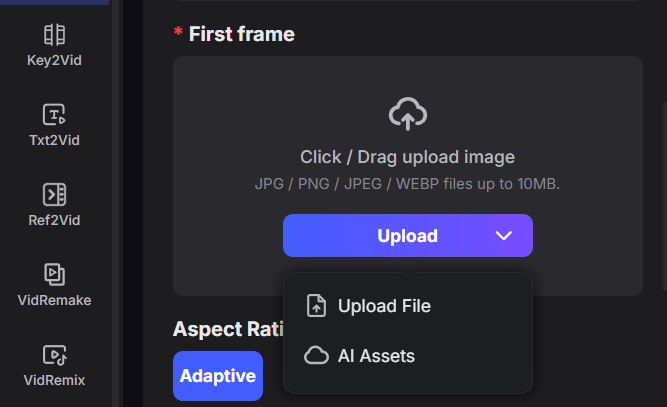Screen dimensions: 667x407
Task: Open Ref2Vid by its text label
Action: [x=54, y=220]
